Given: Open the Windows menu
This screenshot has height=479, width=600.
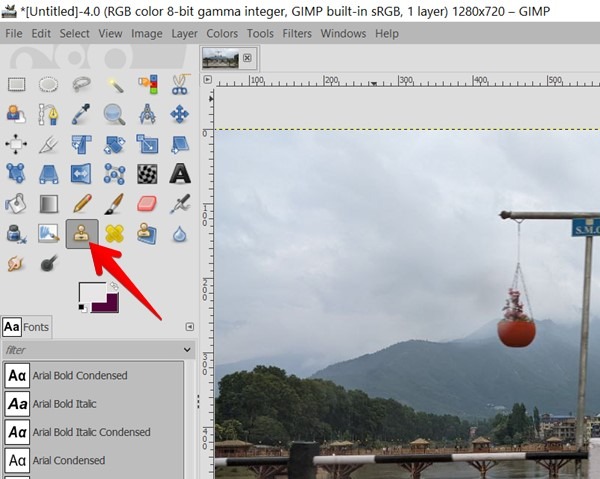Looking at the screenshot, I should tap(343, 34).
